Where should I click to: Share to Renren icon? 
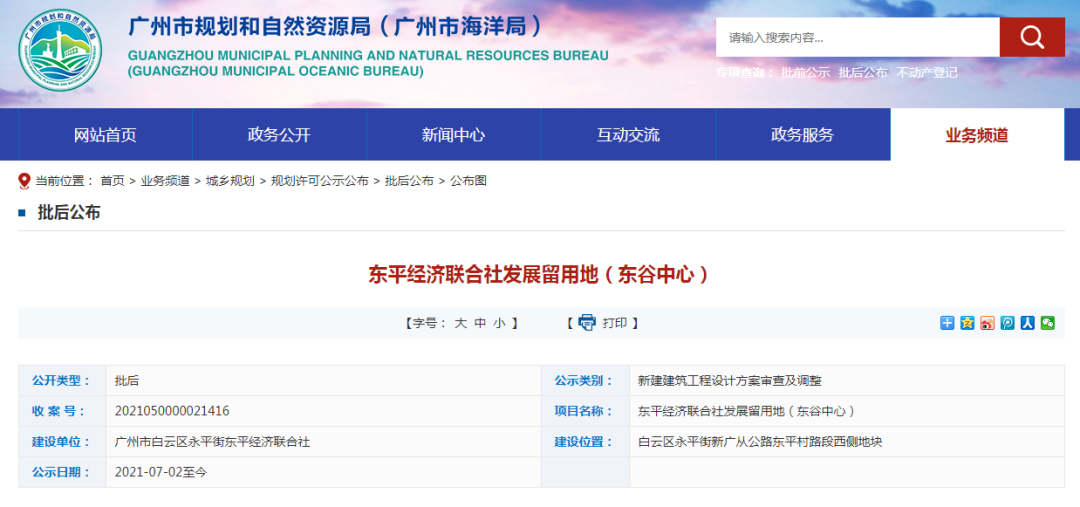(x=1028, y=322)
